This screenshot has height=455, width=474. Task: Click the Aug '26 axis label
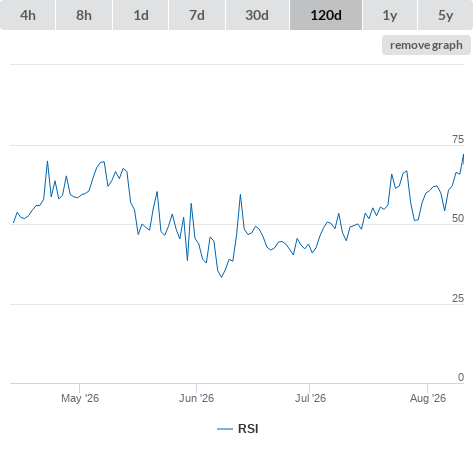click(428, 398)
